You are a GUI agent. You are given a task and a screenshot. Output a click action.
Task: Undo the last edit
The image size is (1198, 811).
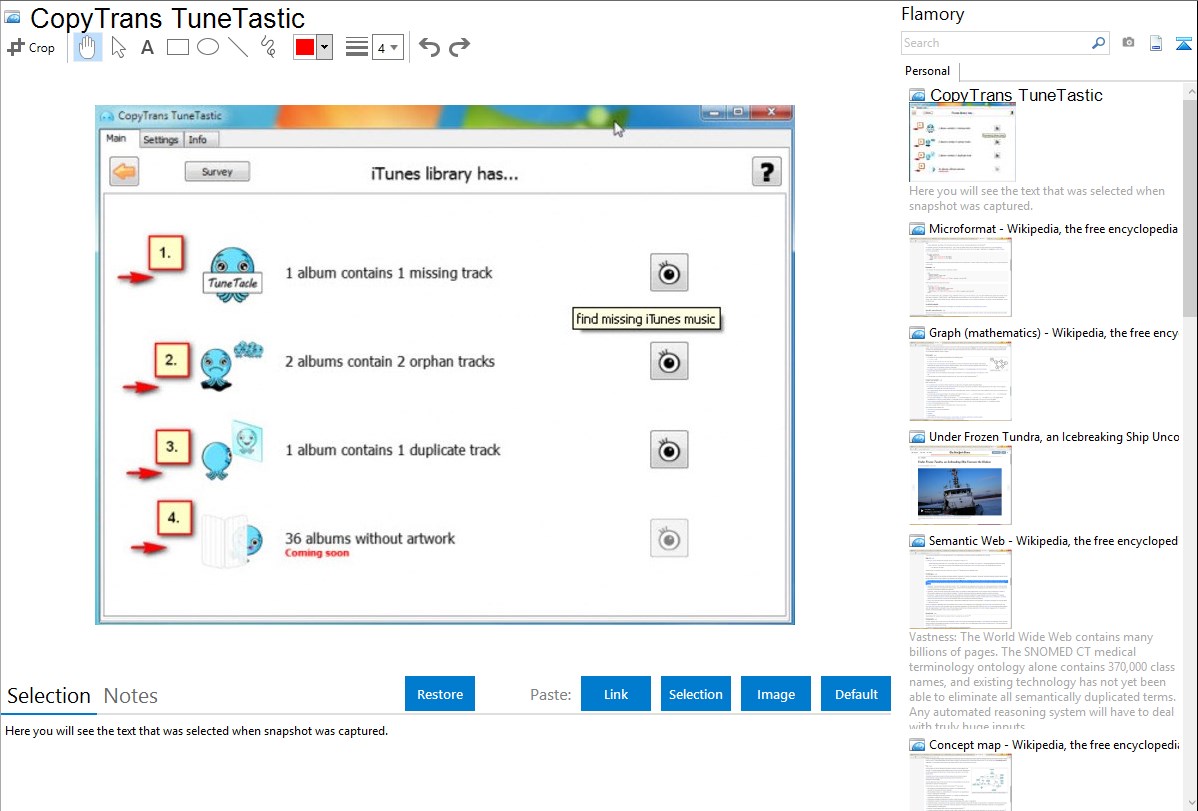pyautogui.click(x=429, y=47)
